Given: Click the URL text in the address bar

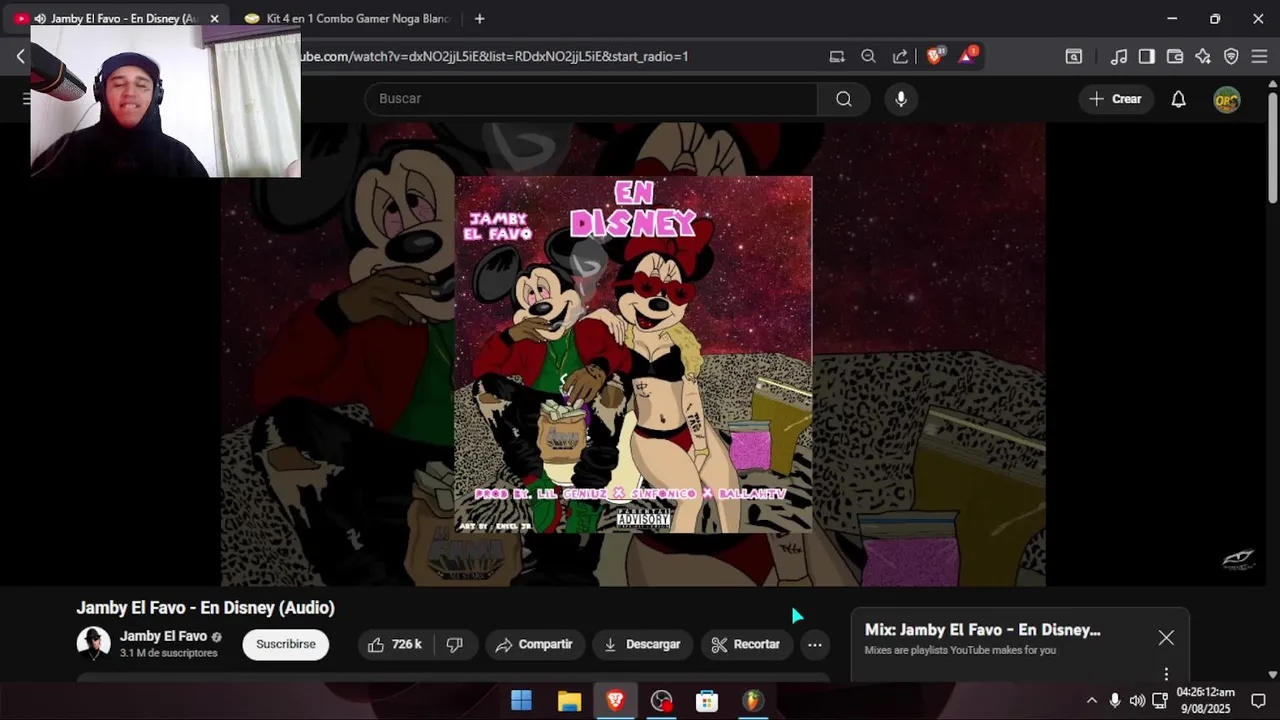Looking at the screenshot, I should coord(494,57).
